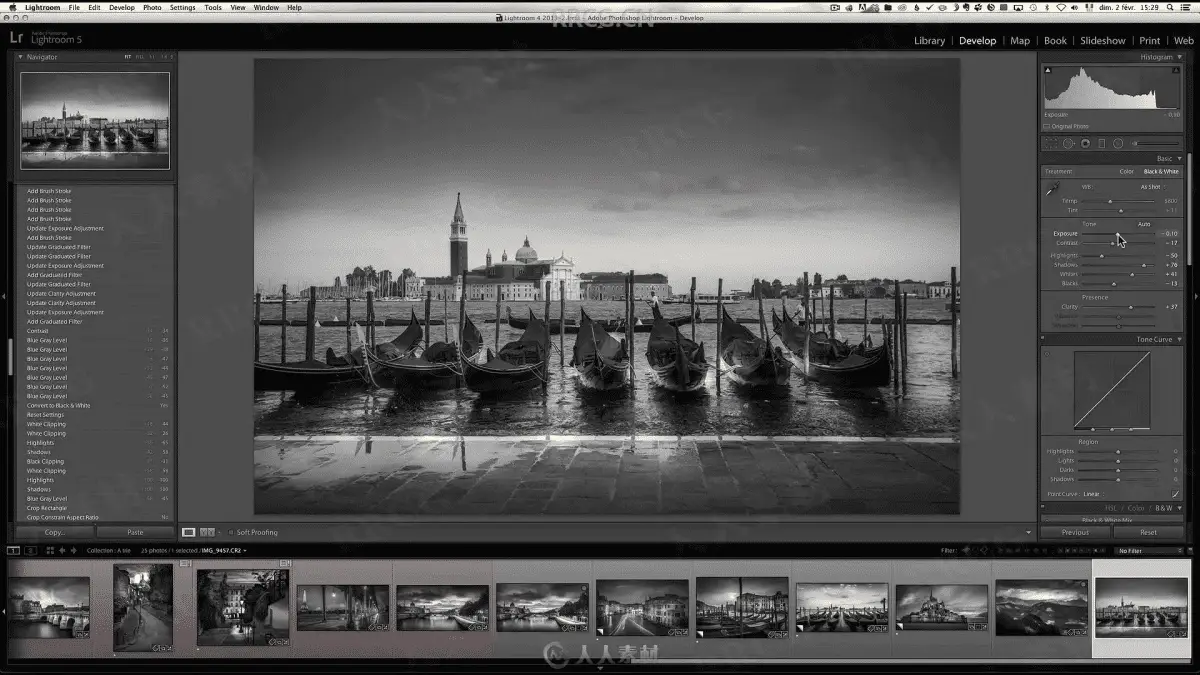The width and height of the screenshot is (1200, 675).
Task: Set treatment to Black & White
Action: click(1161, 172)
